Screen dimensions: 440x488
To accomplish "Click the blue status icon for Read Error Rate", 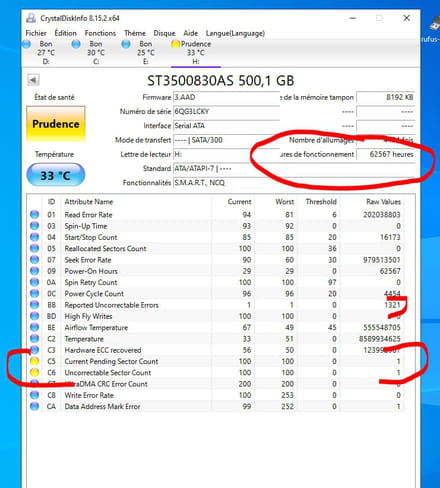I will (x=34, y=214).
